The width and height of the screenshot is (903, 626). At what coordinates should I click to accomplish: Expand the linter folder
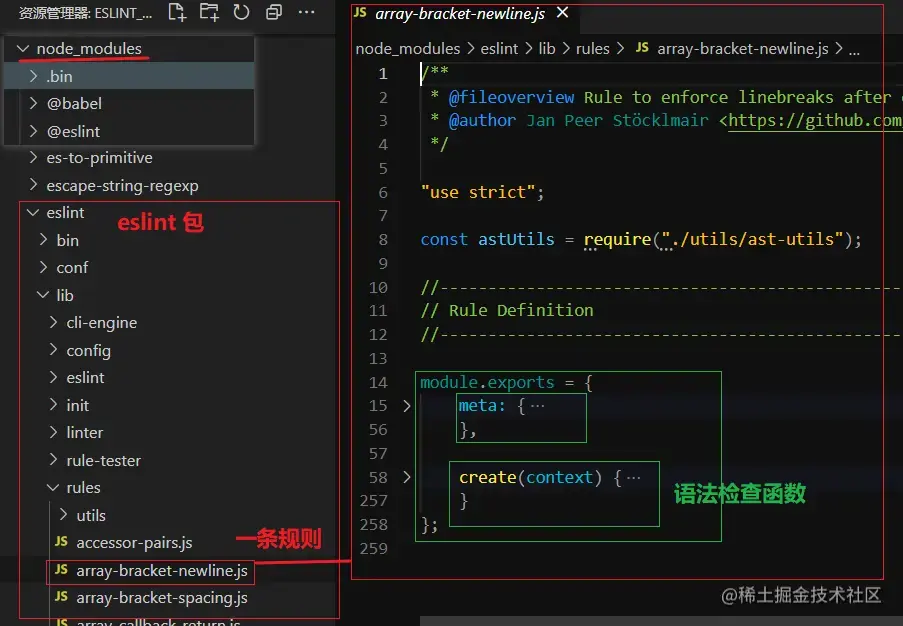click(x=54, y=432)
